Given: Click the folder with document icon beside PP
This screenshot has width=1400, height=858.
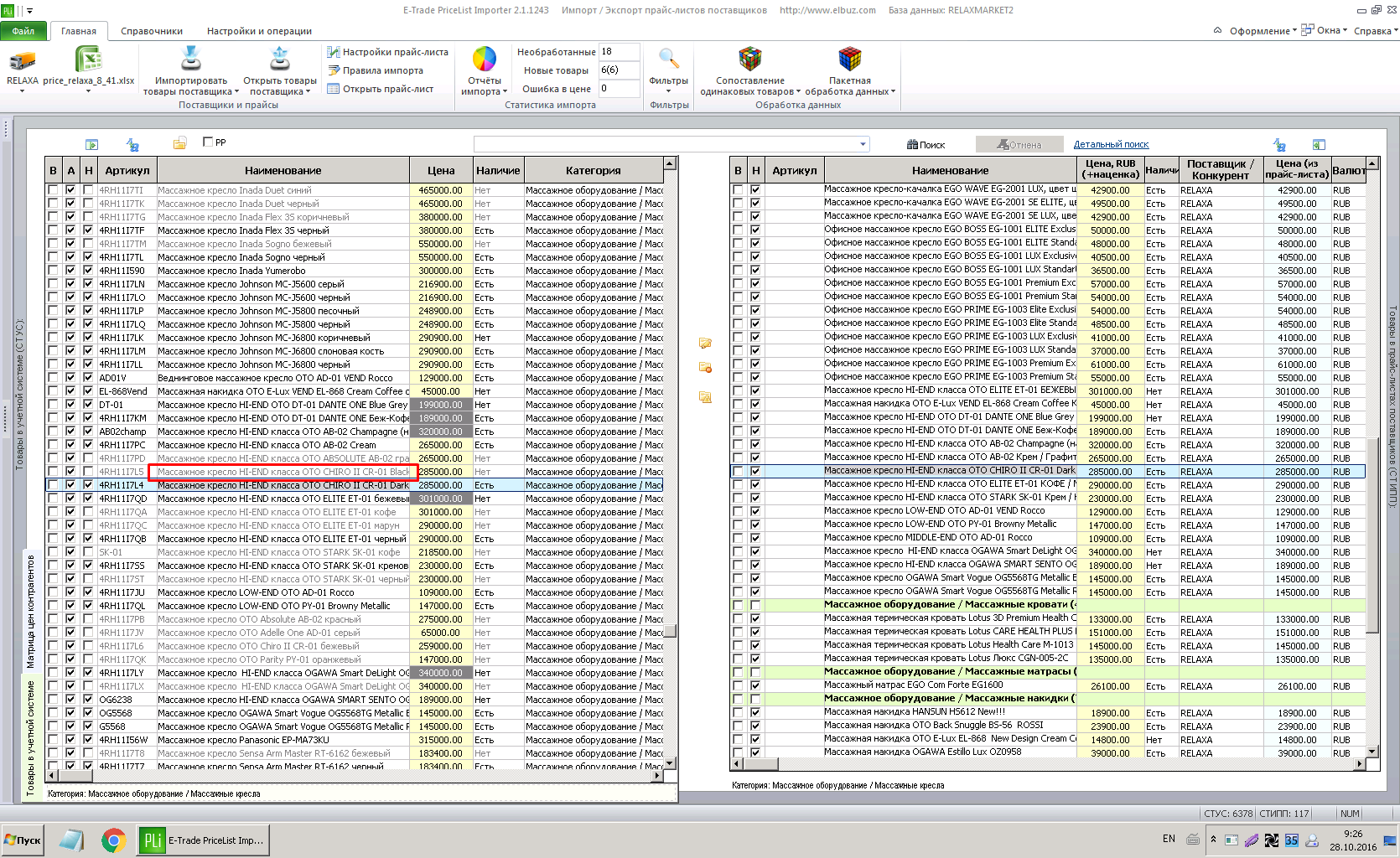Looking at the screenshot, I should [x=179, y=143].
